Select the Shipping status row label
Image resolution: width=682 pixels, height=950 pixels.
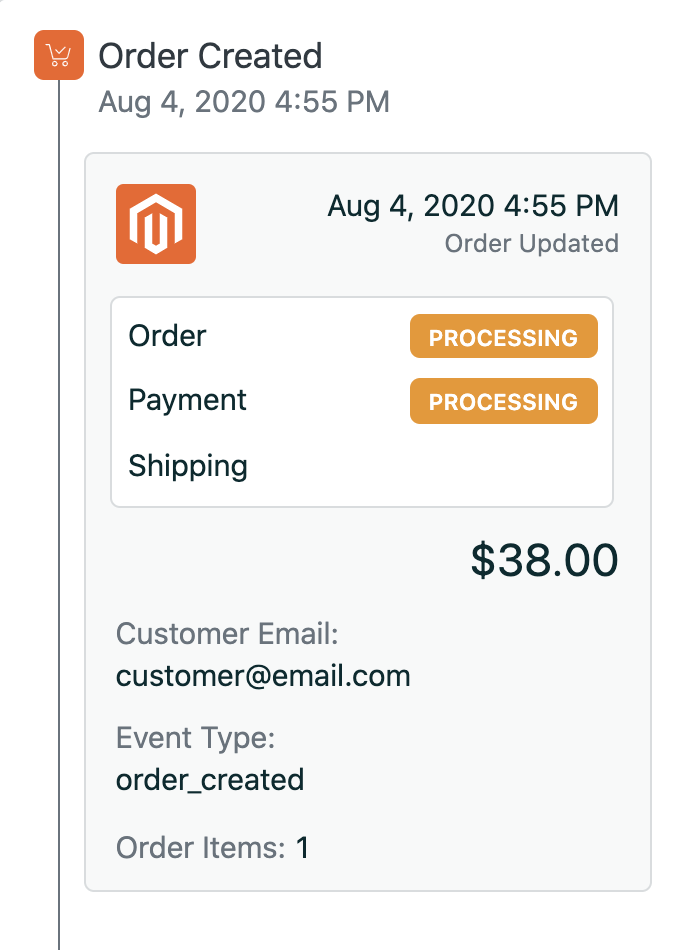(x=188, y=466)
